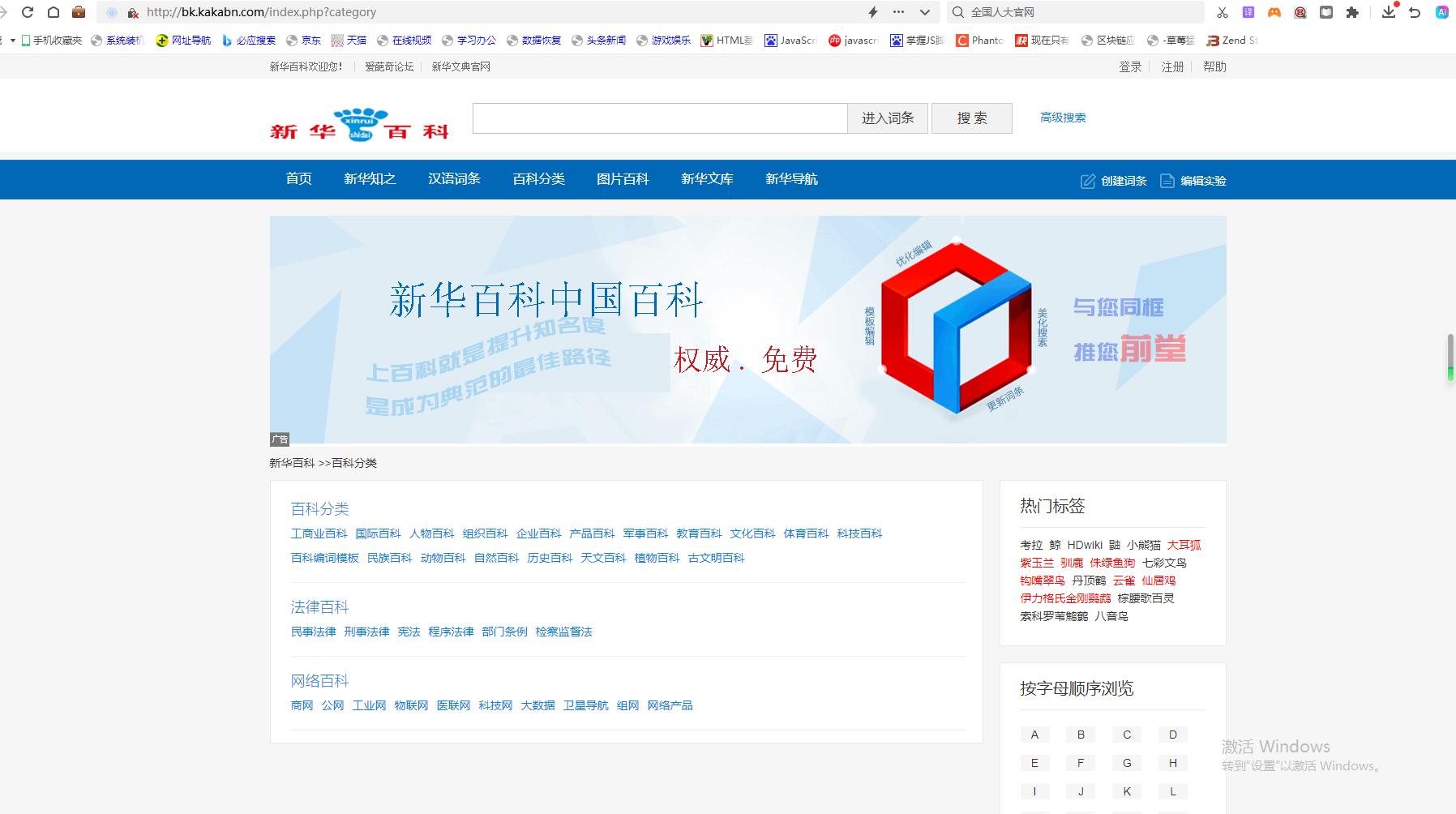Click the browser address bar URL

point(261,12)
